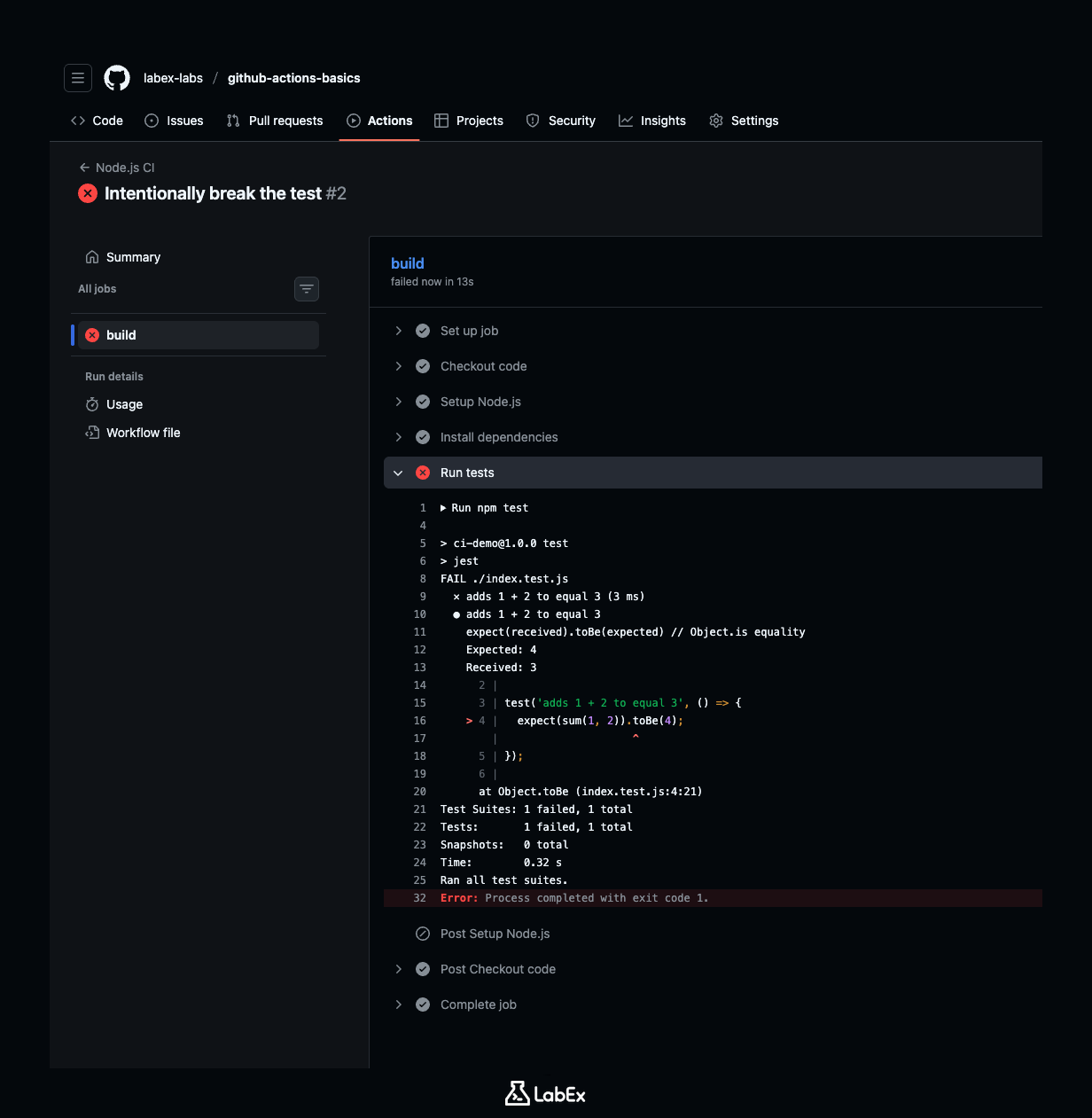Open the Insights tab
The image size is (1092, 1118).
(652, 121)
